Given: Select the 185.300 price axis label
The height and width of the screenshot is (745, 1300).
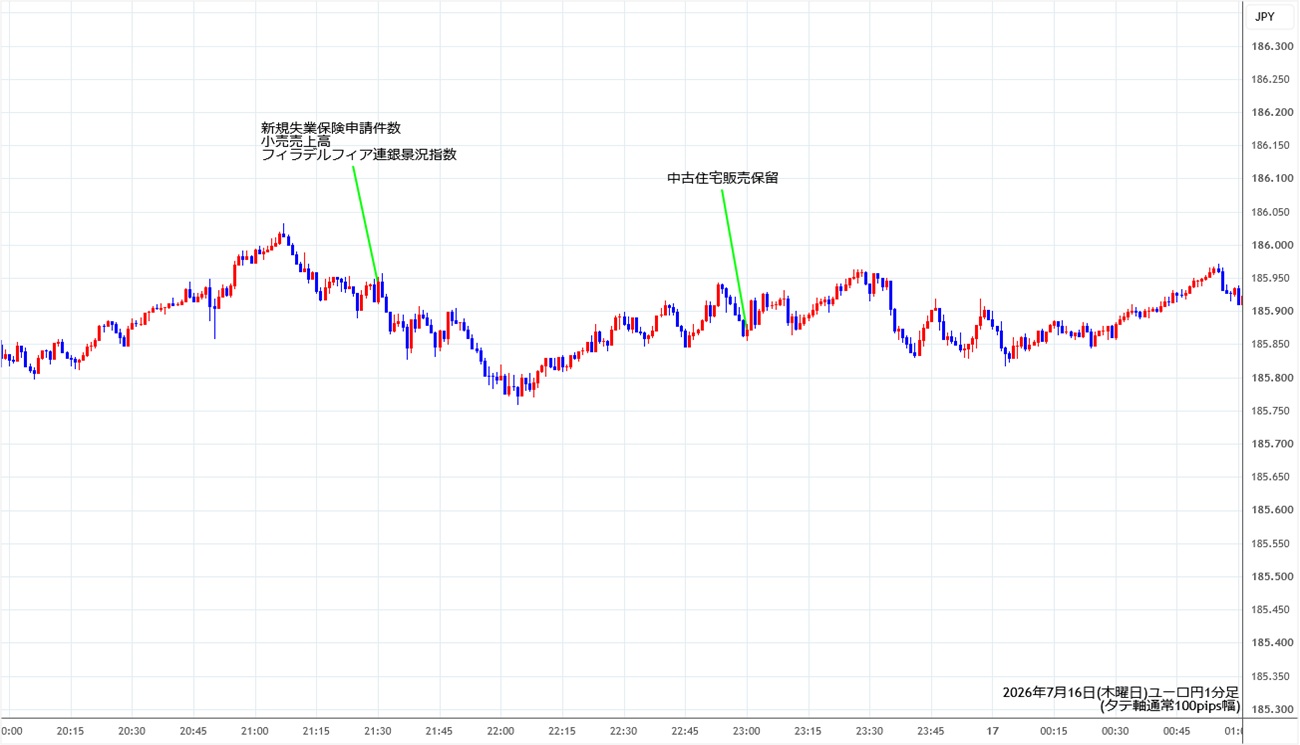Looking at the screenshot, I should 1270,709.
